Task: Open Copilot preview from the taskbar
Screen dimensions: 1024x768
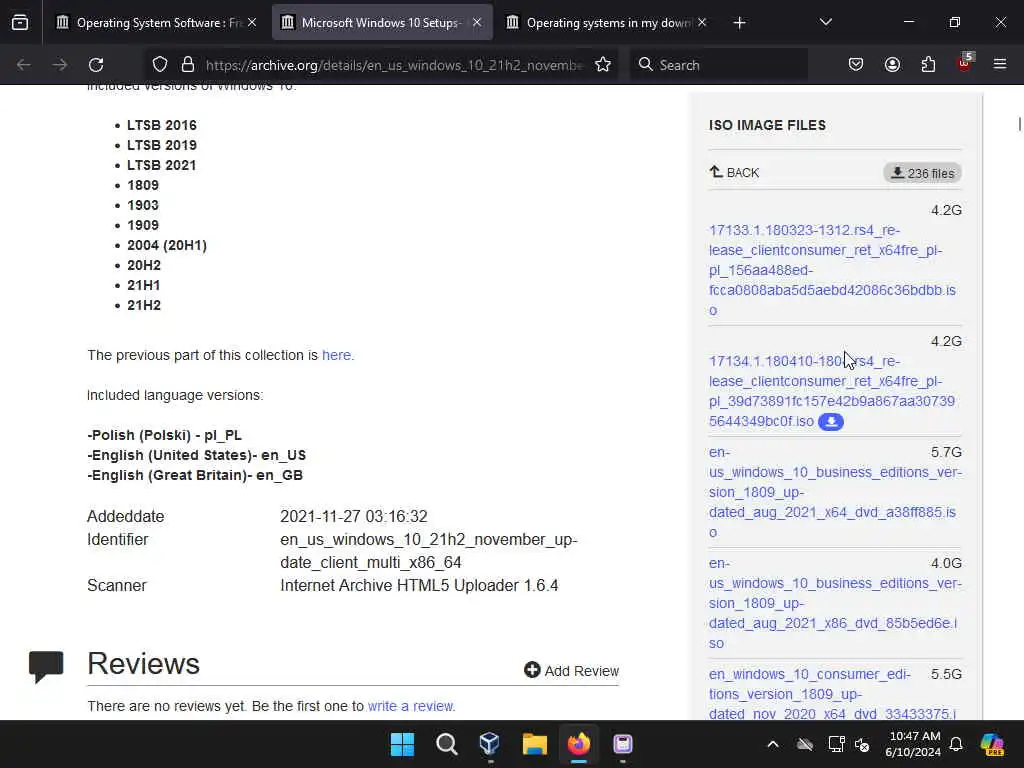Action: click(x=992, y=744)
